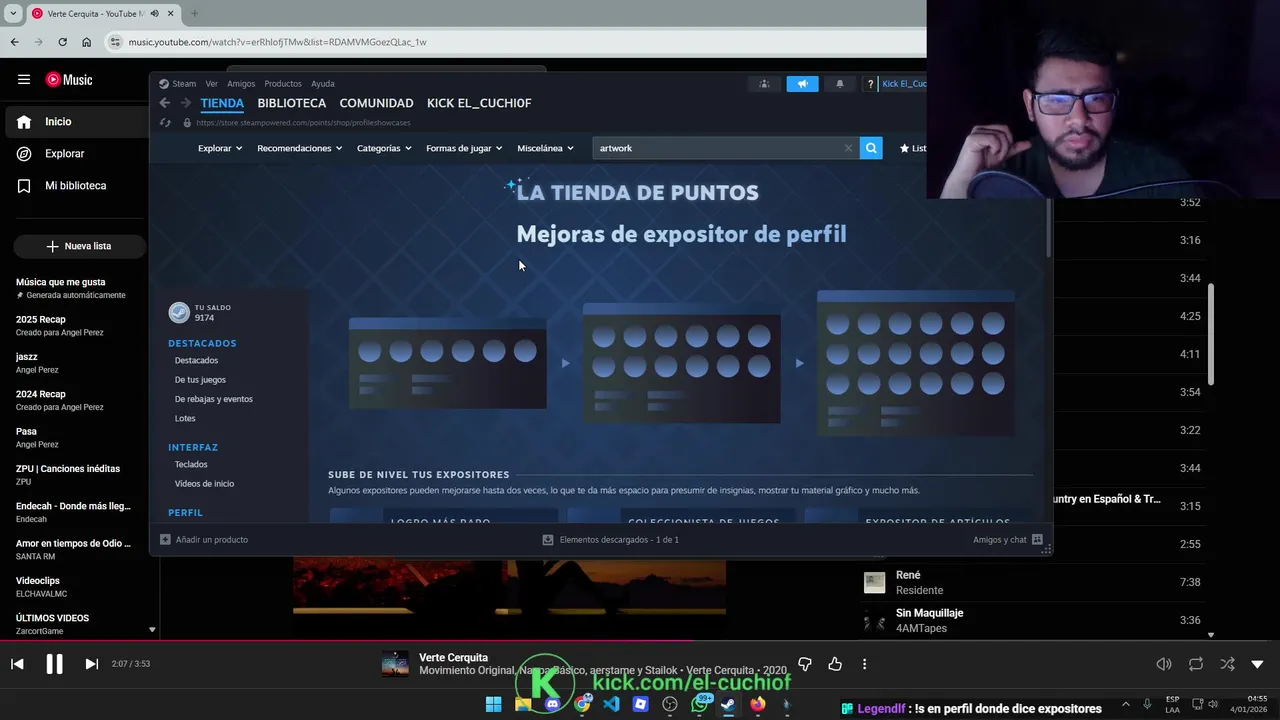1280x720 pixels.
Task: Open Steam announcements megaphone button
Action: (802, 84)
